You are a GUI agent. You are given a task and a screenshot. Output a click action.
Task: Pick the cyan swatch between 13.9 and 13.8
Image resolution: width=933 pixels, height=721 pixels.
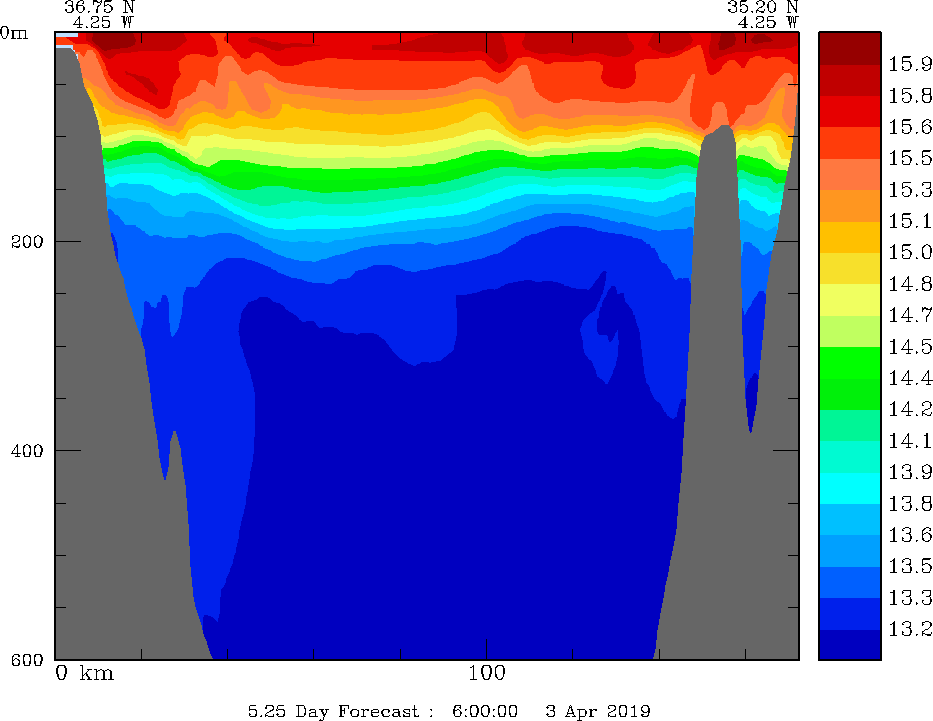pyautogui.click(x=850, y=488)
